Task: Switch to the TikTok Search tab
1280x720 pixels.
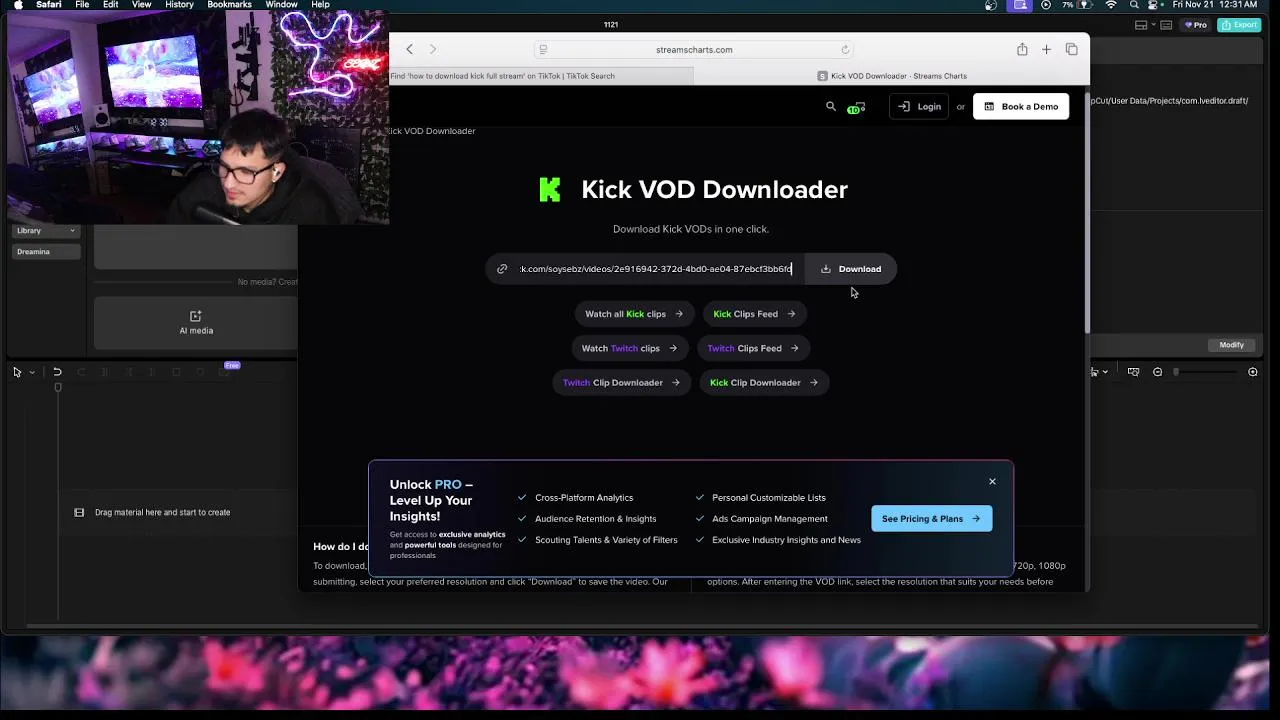Action: point(541,76)
